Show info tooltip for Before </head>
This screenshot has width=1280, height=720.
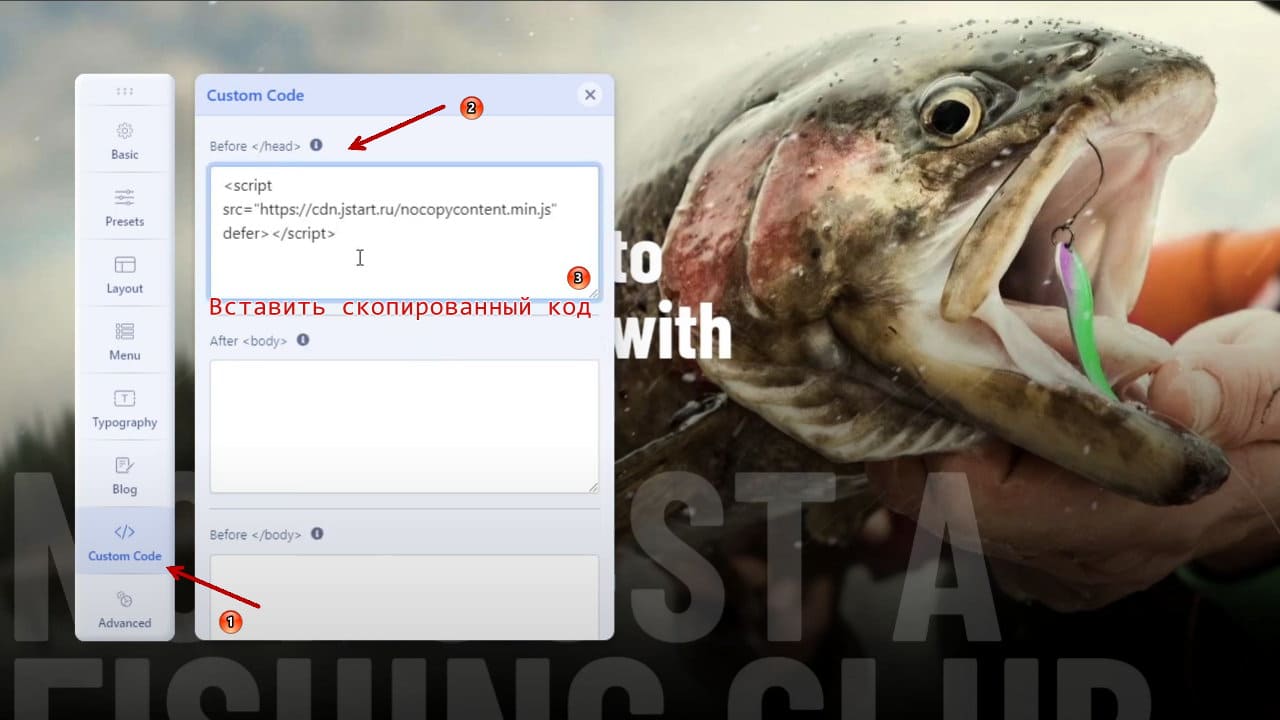(316, 145)
